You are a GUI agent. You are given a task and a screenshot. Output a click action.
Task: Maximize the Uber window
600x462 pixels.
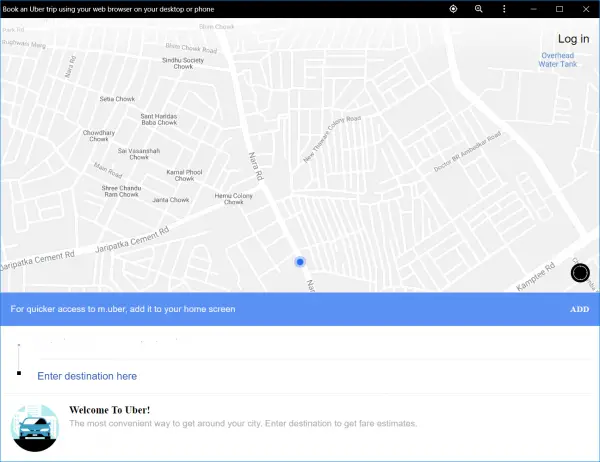coord(559,9)
